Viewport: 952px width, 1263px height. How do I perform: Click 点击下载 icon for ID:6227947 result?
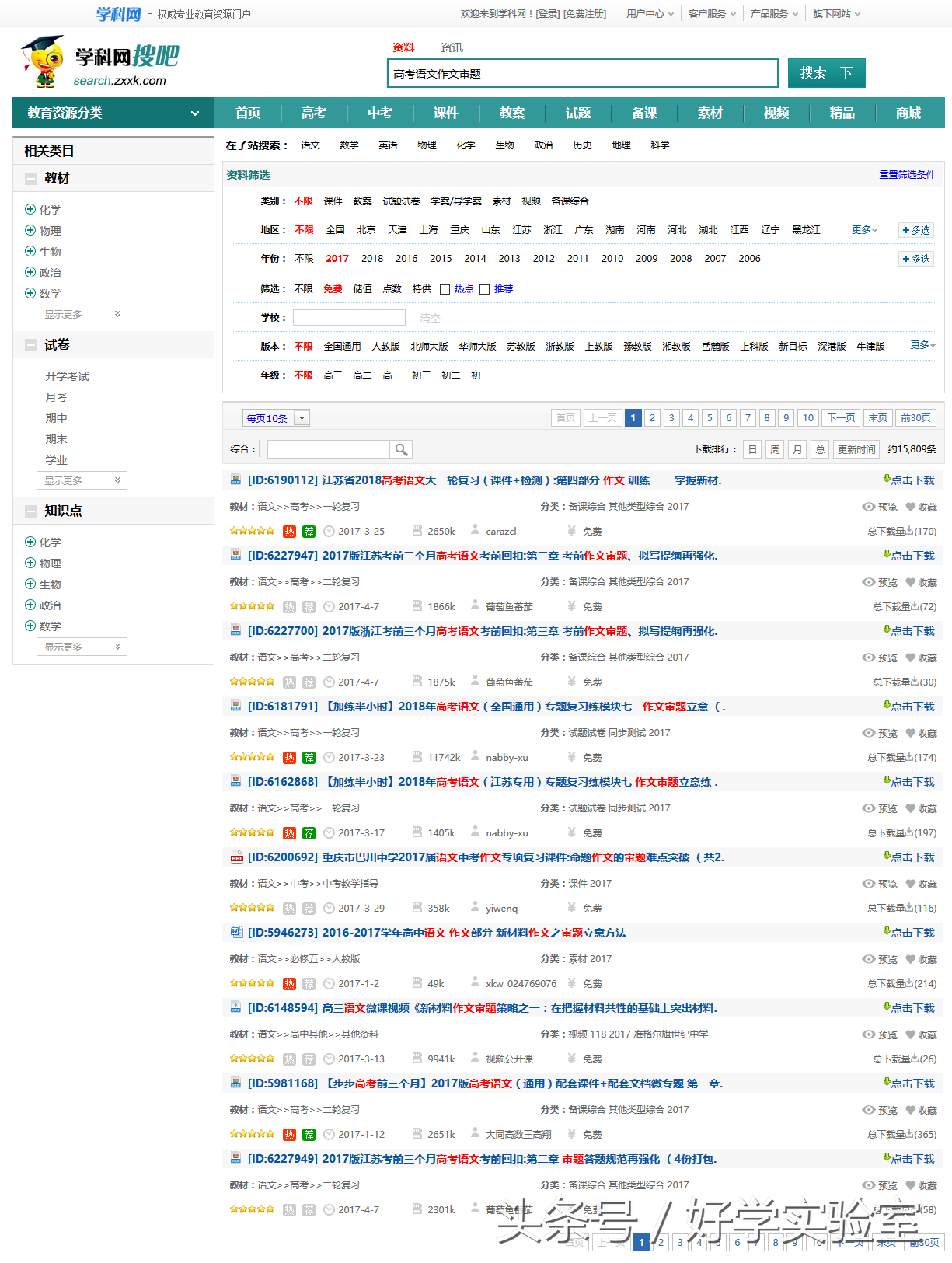[887, 555]
